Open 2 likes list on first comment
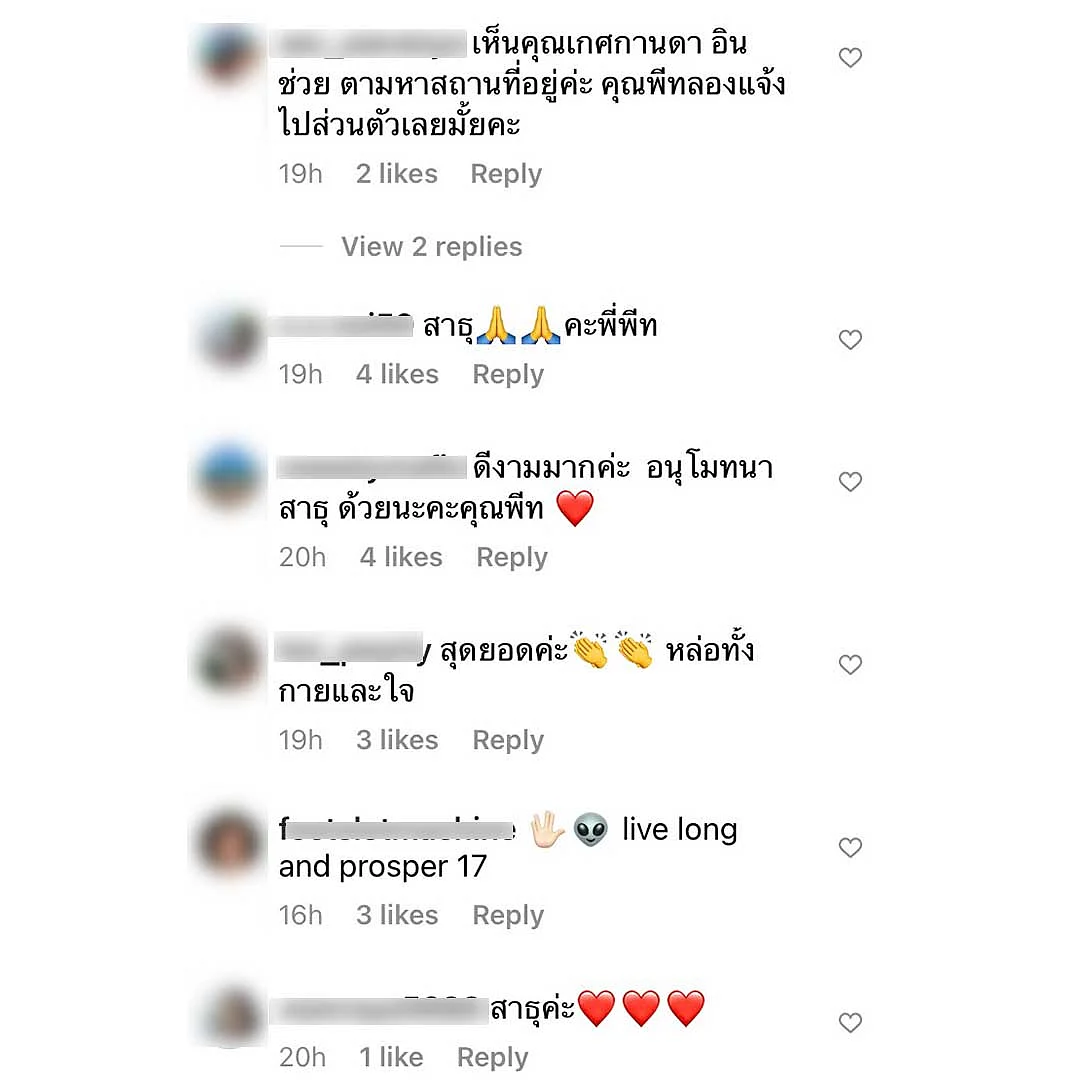Screen dimensions: 1080x1080 tap(397, 174)
